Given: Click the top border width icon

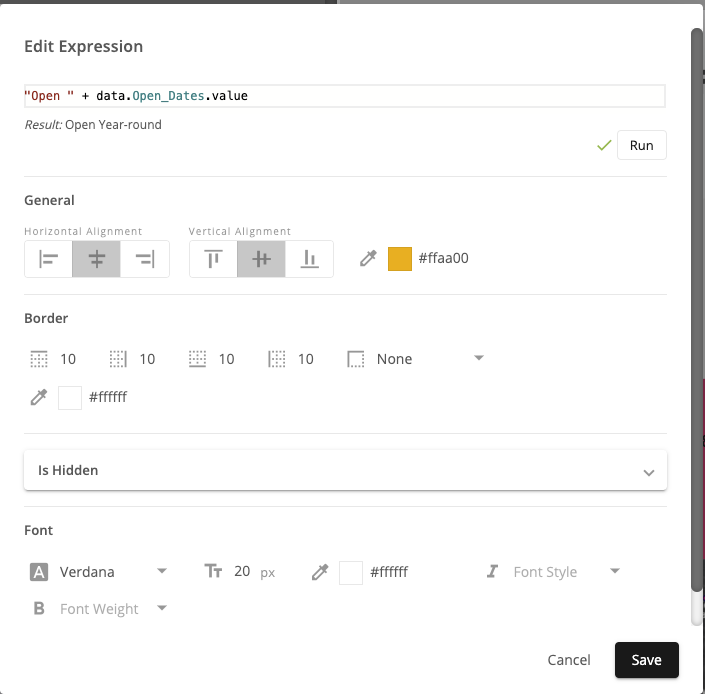Looking at the screenshot, I should 39,359.
